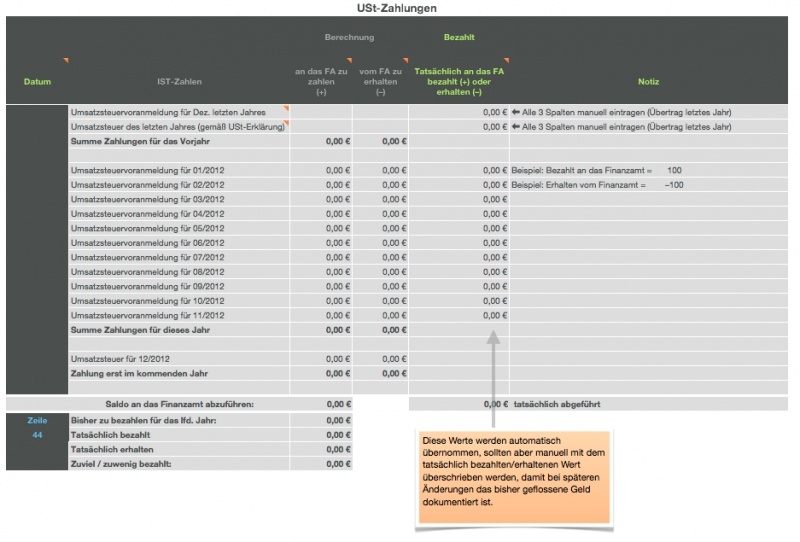
Task: Select 'vom FA zu erhalten (–)' header
Action: coord(380,82)
